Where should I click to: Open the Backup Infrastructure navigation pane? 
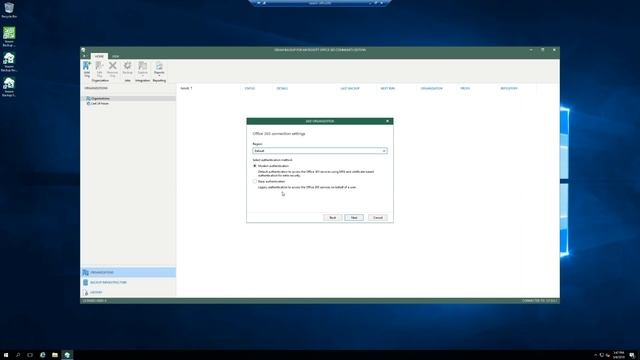point(129,282)
